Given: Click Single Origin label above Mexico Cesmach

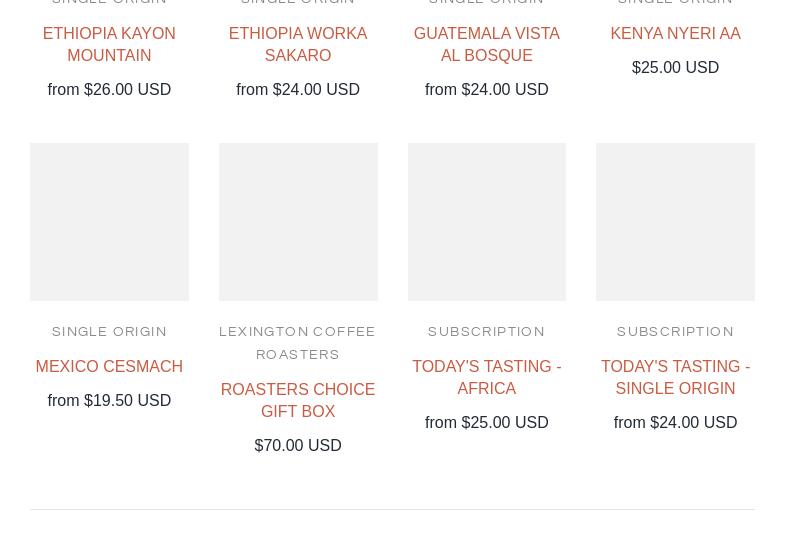Looking at the screenshot, I should pyautogui.click(x=109, y=332).
